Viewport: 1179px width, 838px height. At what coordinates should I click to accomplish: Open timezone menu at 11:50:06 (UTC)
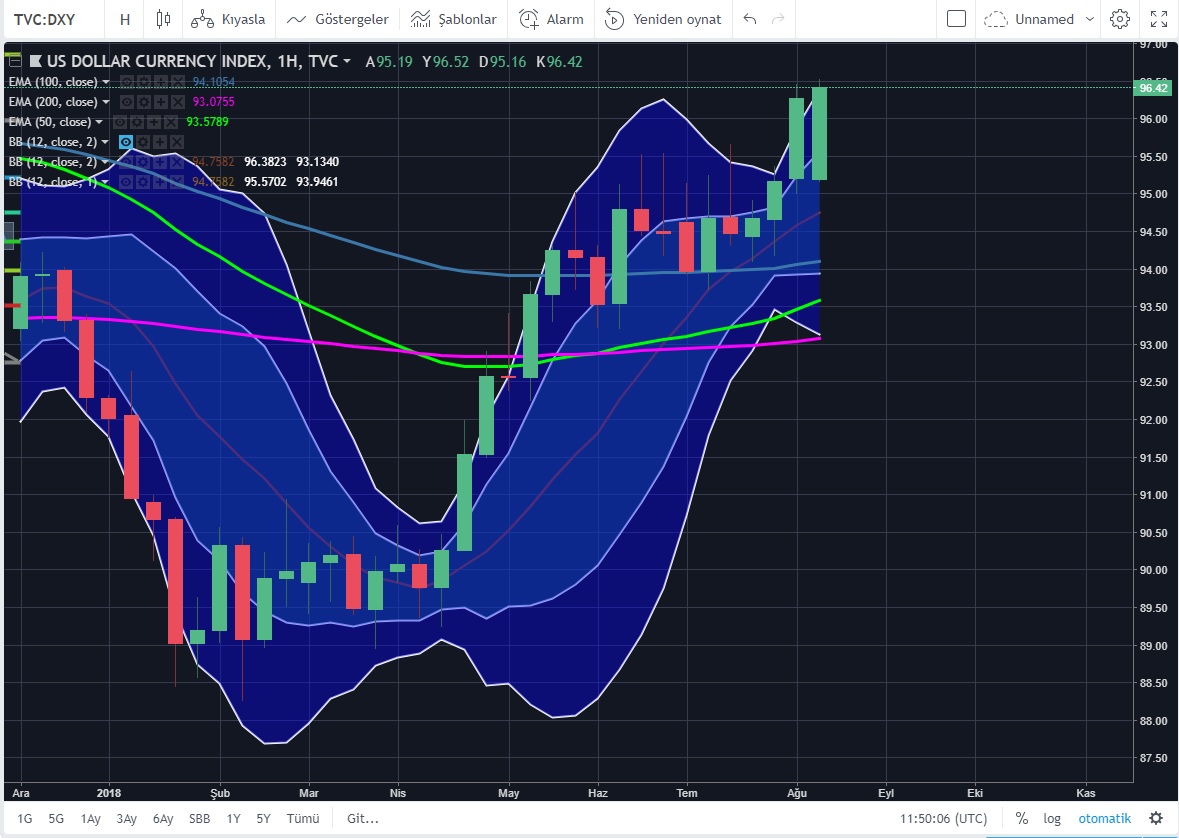point(944,818)
